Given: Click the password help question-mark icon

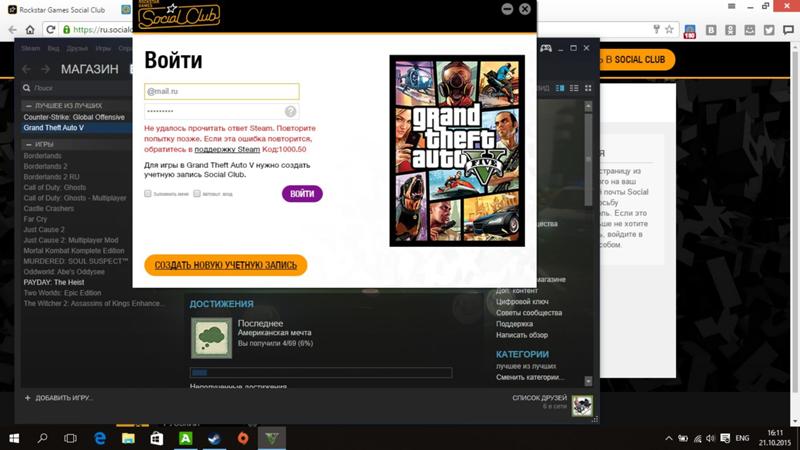Looking at the screenshot, I should (x=290, y=111).
